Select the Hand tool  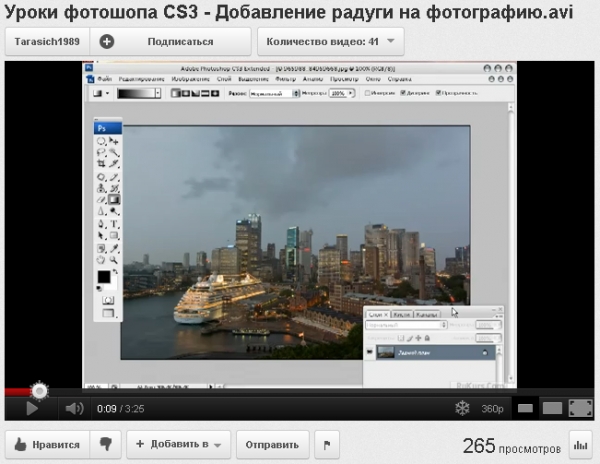pyautogui.click(x=101, y=260)
